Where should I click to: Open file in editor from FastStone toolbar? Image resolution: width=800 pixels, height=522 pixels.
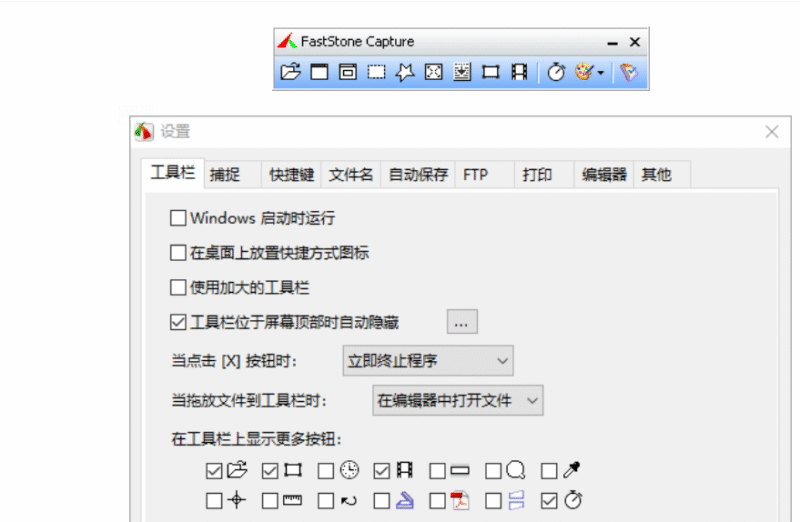point(290,72)
